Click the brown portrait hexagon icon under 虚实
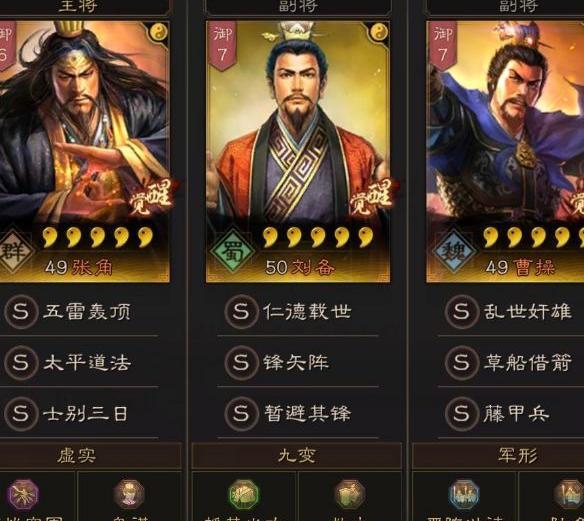584x521 pixels. click(x=129, y=495)
